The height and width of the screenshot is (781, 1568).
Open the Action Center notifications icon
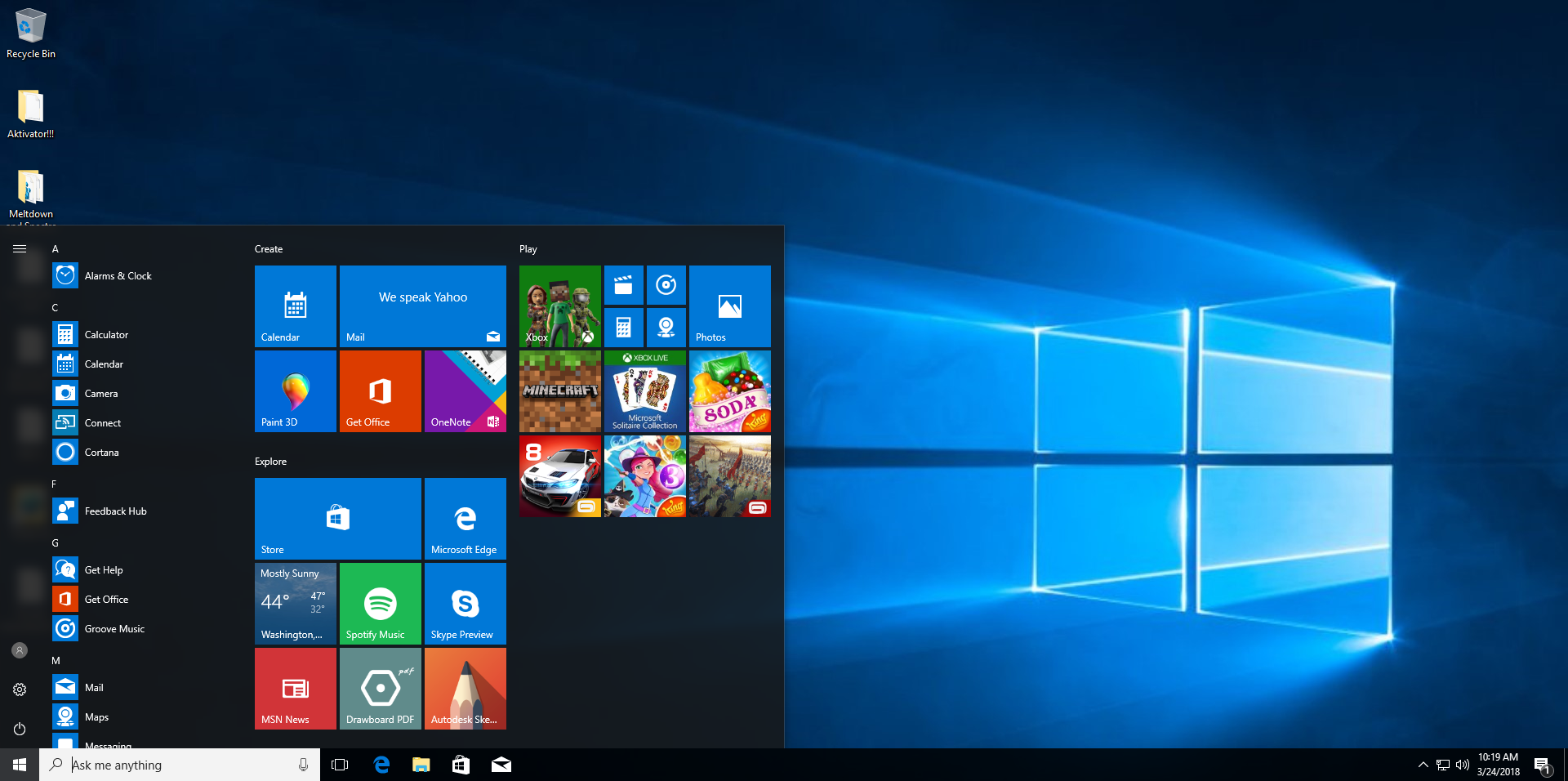1542,765
